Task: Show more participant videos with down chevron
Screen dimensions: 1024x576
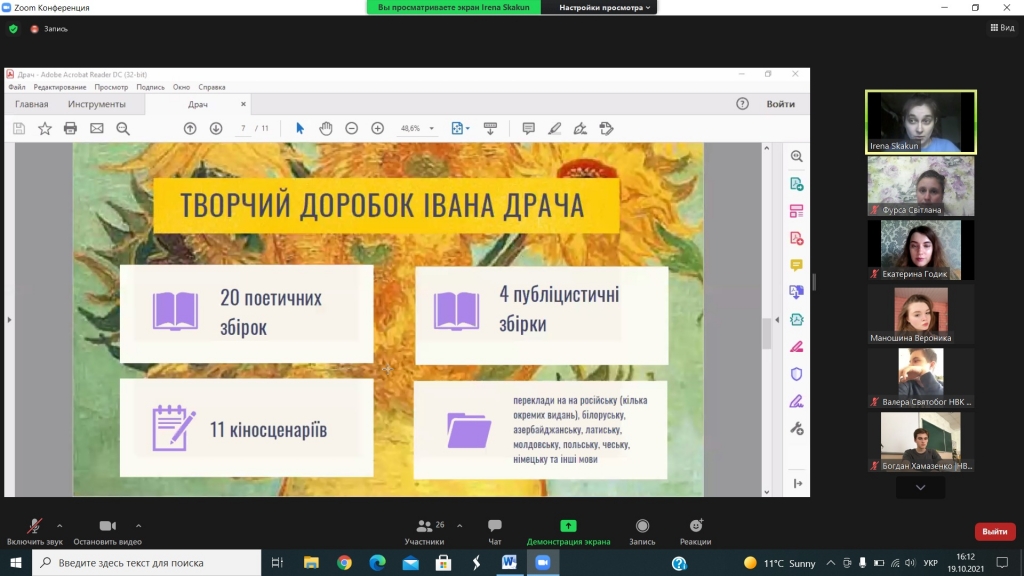Action: 920,487
